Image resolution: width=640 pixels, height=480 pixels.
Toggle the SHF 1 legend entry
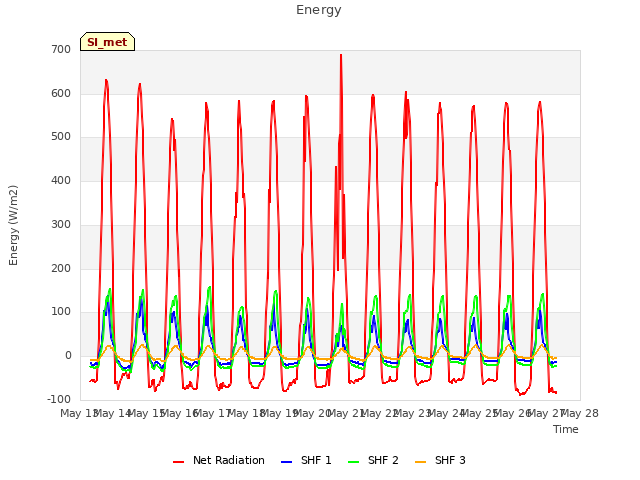306,460
